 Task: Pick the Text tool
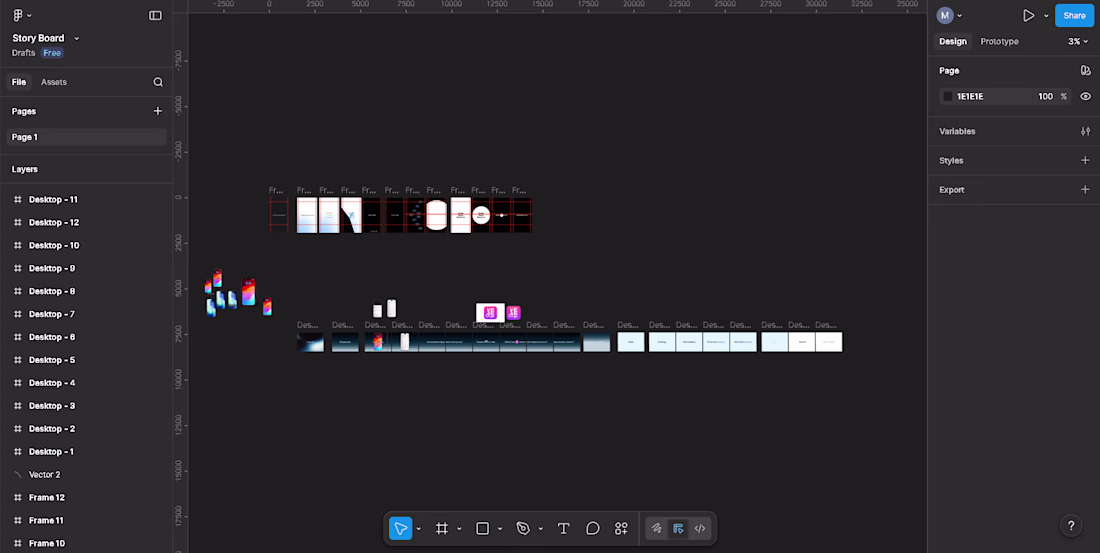(563, 528)
